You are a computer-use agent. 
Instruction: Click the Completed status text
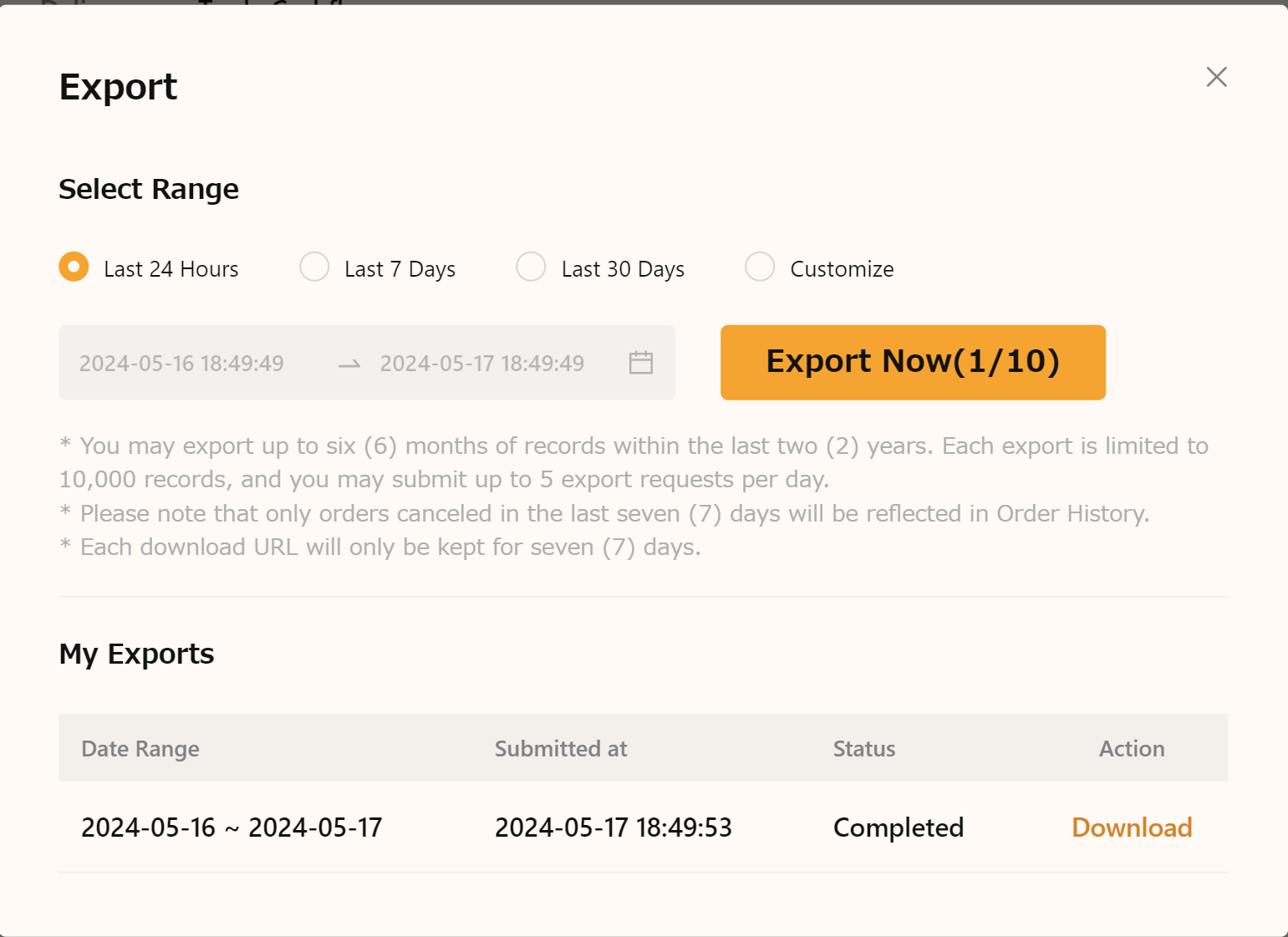pos(898,827)
